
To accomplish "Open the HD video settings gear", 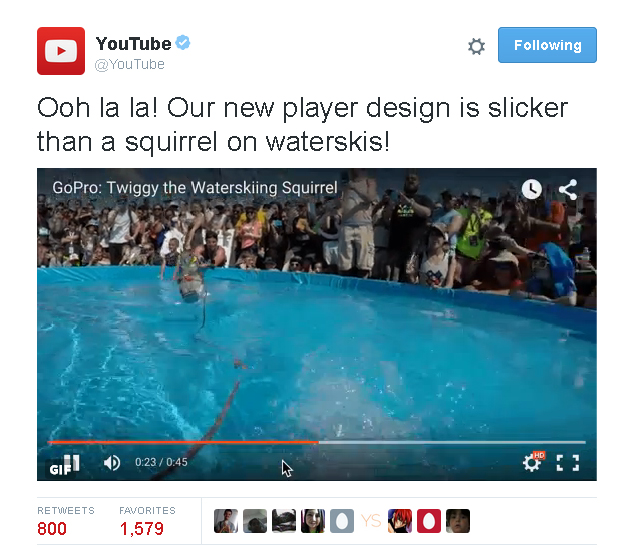I will [533, 462].
